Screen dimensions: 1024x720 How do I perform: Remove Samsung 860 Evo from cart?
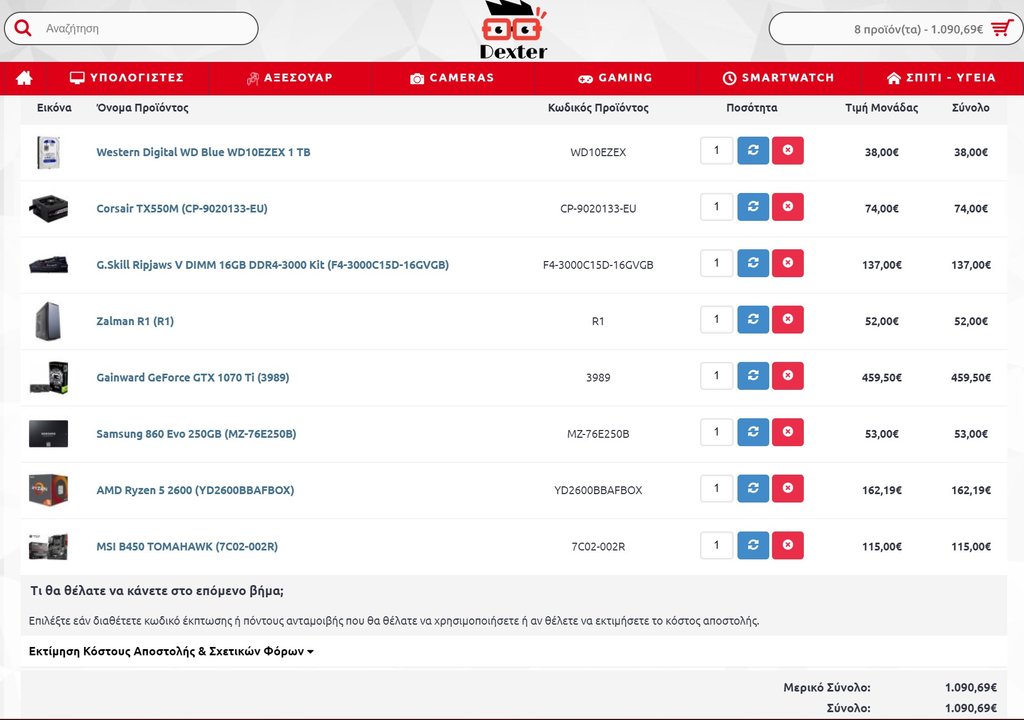tap(788, 432)
